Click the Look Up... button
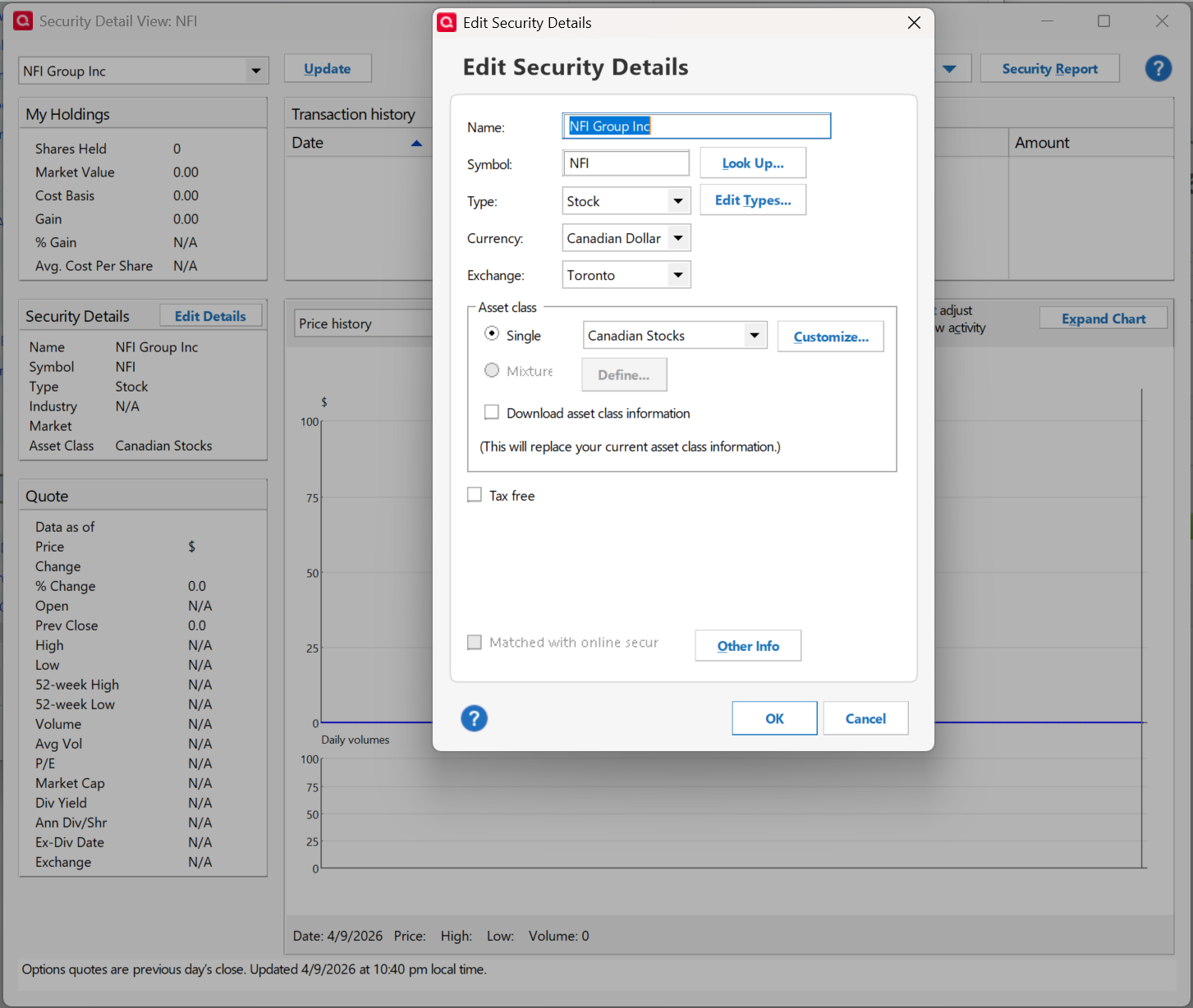Viewport: 1193px width, 1008px height. pos(753,163)
